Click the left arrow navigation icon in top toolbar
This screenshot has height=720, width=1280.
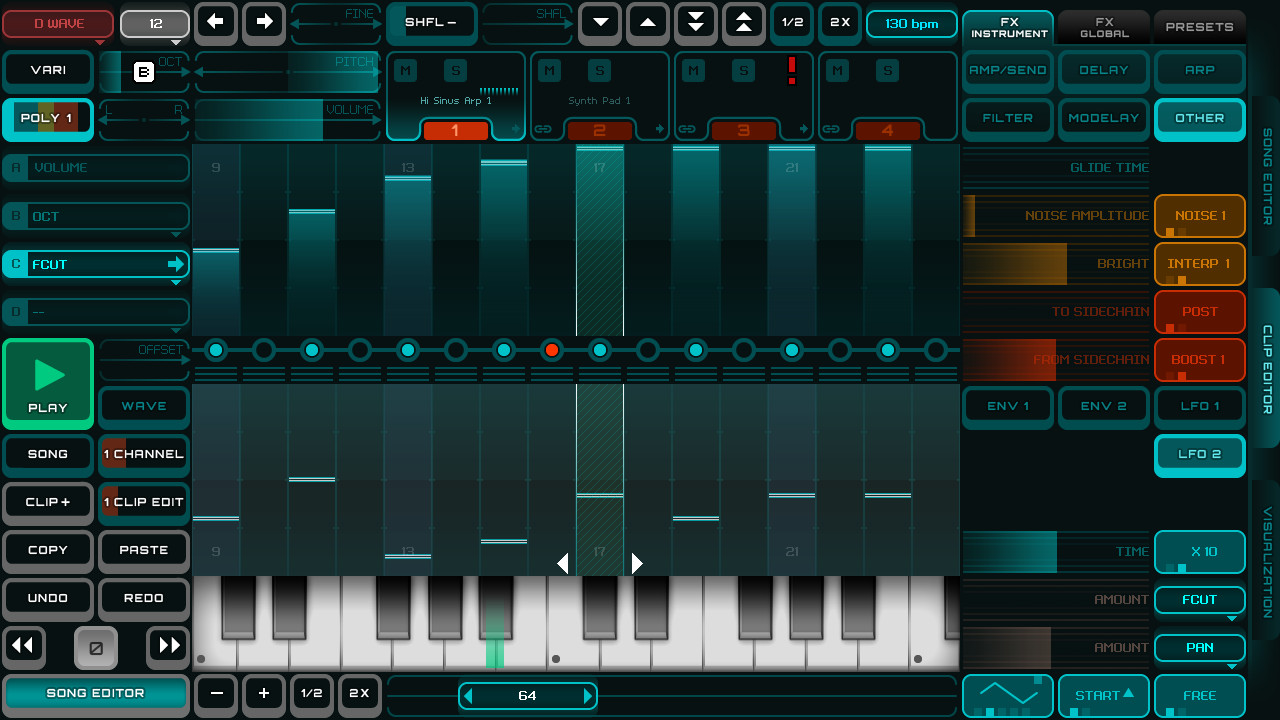click(215, 22)
